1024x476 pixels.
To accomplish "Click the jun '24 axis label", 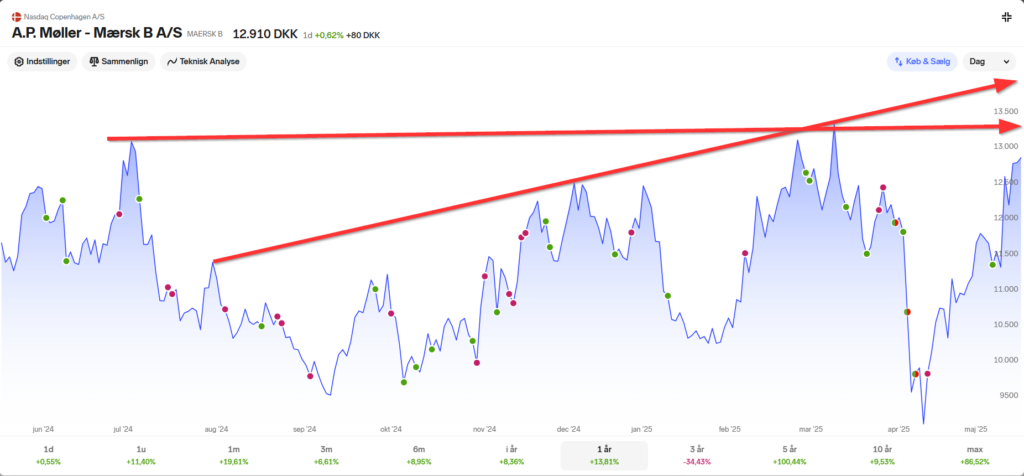I will tap(42, 429).
